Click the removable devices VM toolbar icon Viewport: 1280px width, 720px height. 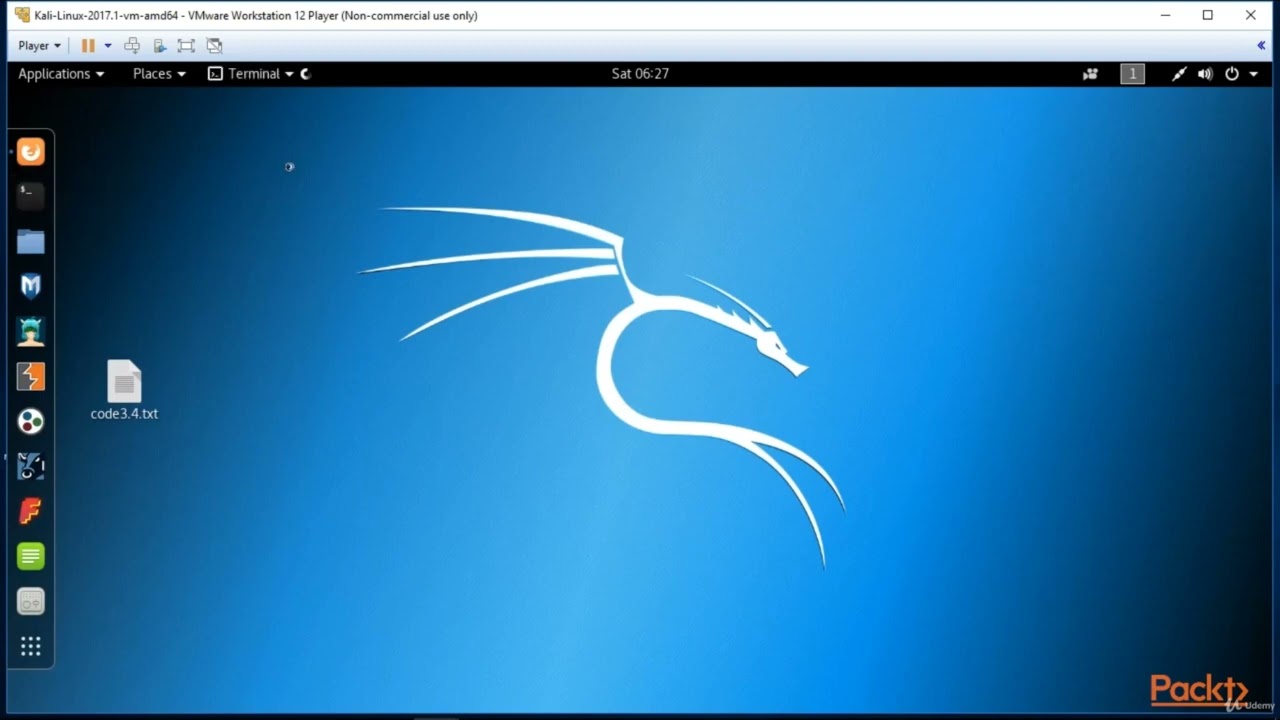coord(159,45)
